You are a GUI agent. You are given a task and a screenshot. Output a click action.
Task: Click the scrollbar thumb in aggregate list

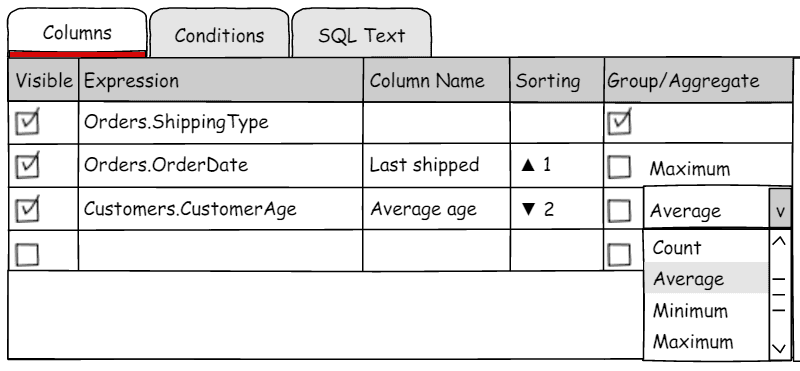tap(779, 294)
